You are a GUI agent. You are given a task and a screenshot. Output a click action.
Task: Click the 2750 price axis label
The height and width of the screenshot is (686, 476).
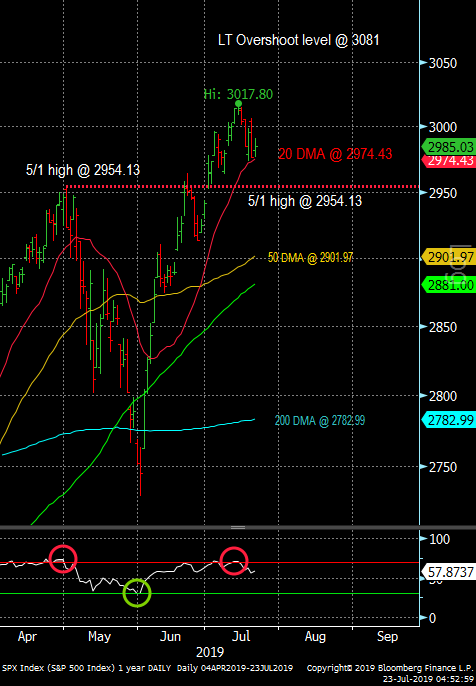click(443, 467)
